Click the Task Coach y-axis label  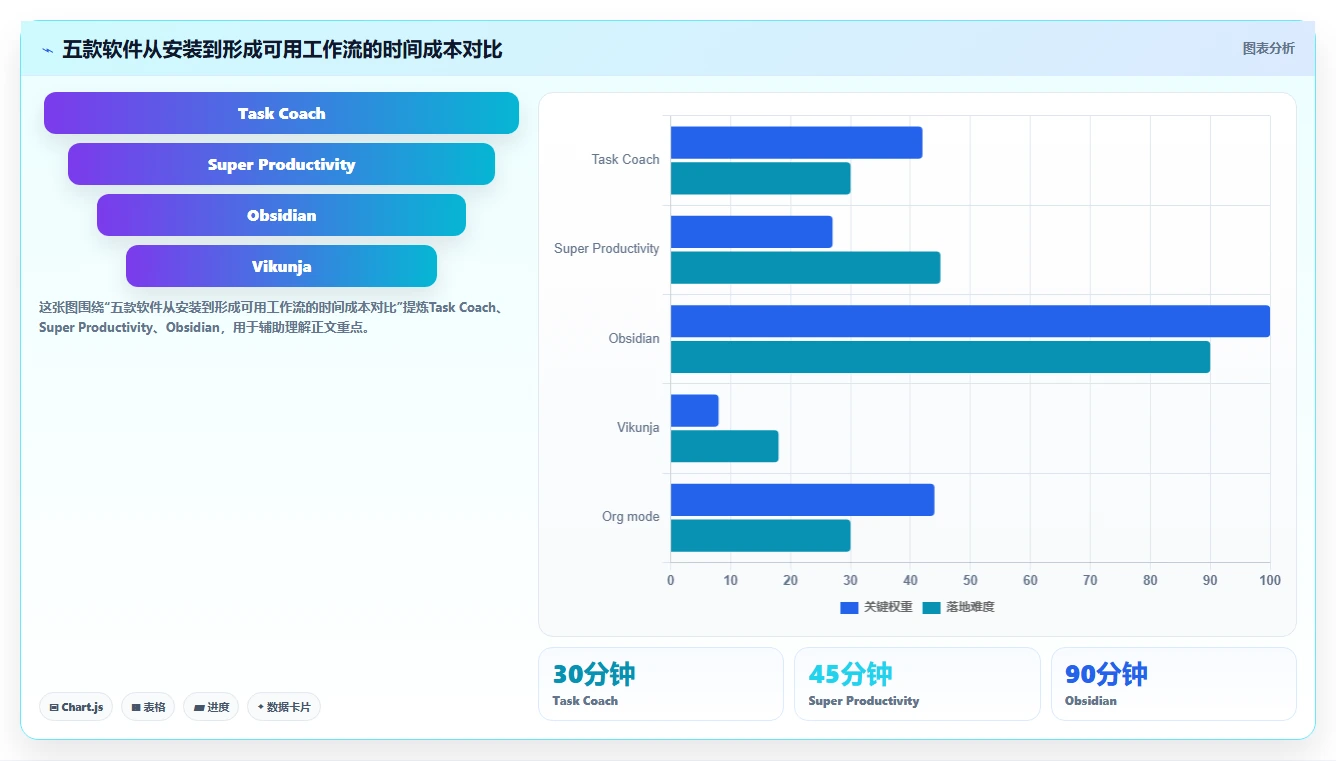tap(625, 160)
